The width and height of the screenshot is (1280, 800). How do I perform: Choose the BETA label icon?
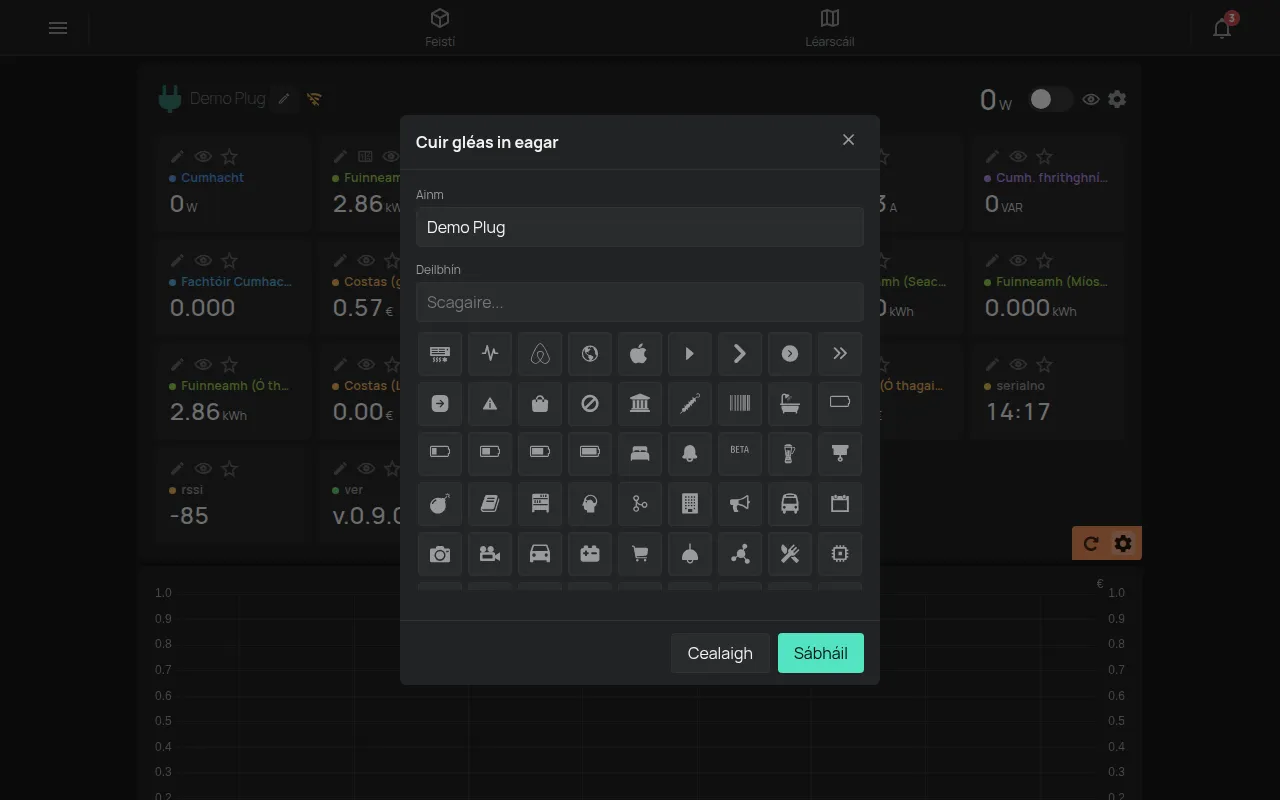tap(740, 453)
